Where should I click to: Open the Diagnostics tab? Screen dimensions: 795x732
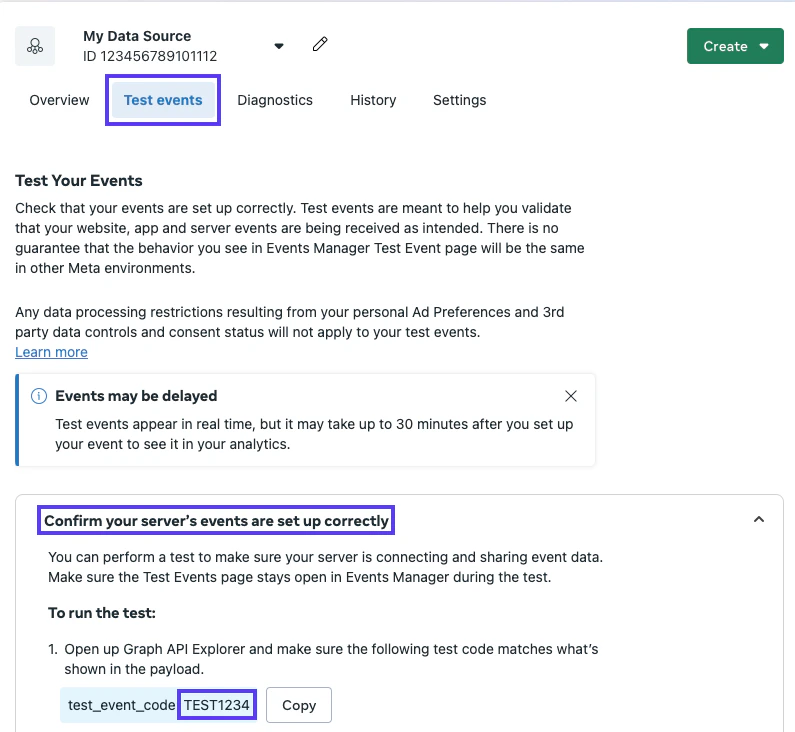coord(275,100)
